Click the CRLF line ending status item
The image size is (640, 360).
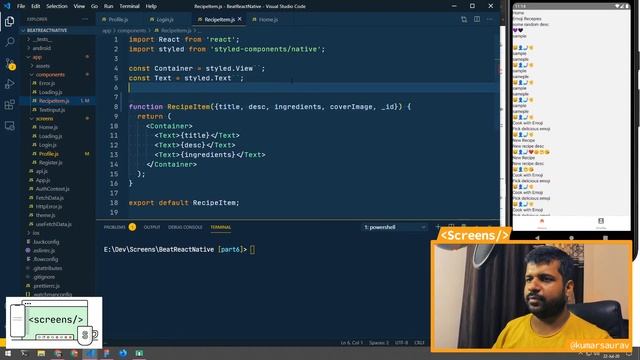click(420, 343)
